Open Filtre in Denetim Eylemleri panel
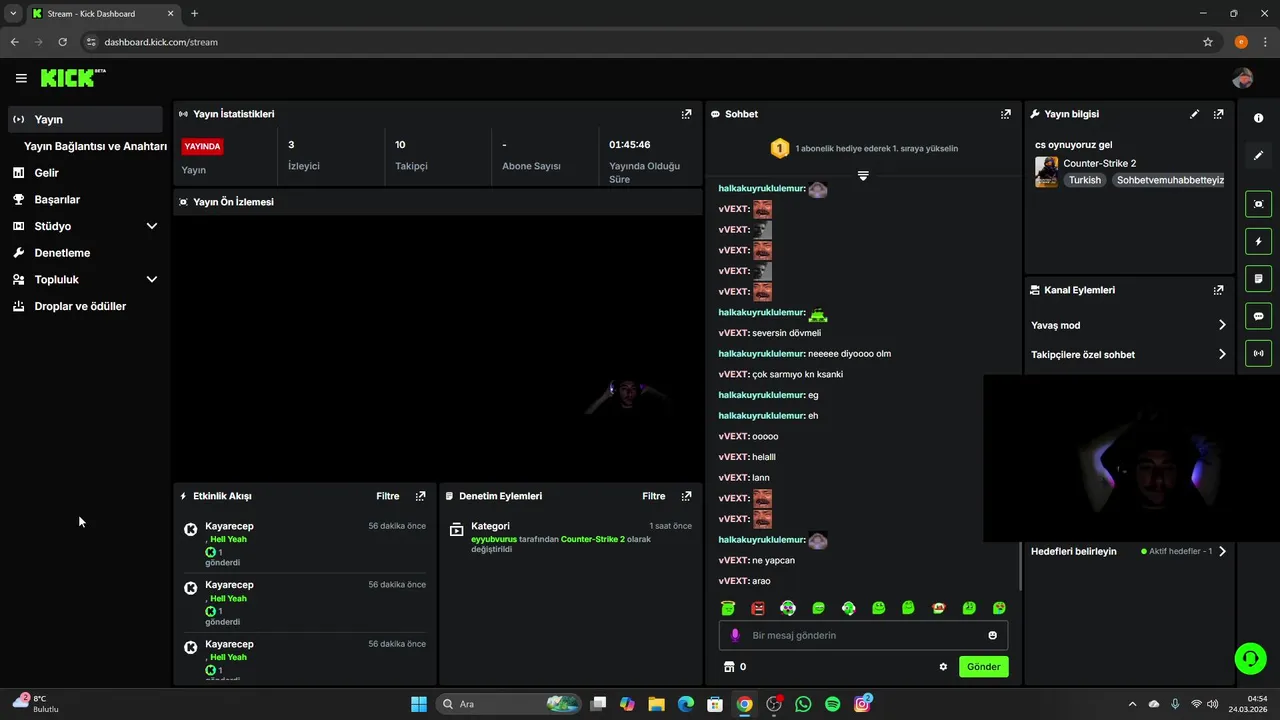1280x720 pixels. coord(654,496)
